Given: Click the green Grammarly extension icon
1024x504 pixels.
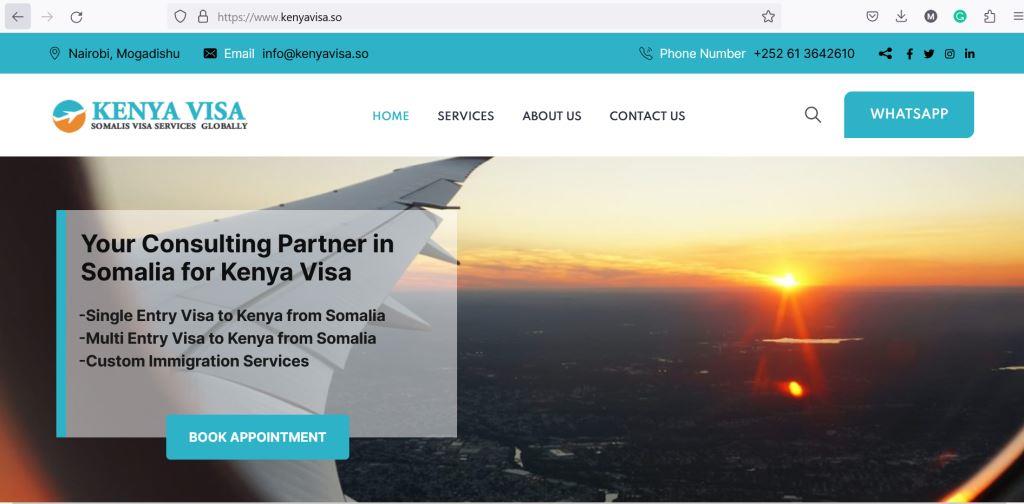Looking at the screenshot, I should pos(960,17).
